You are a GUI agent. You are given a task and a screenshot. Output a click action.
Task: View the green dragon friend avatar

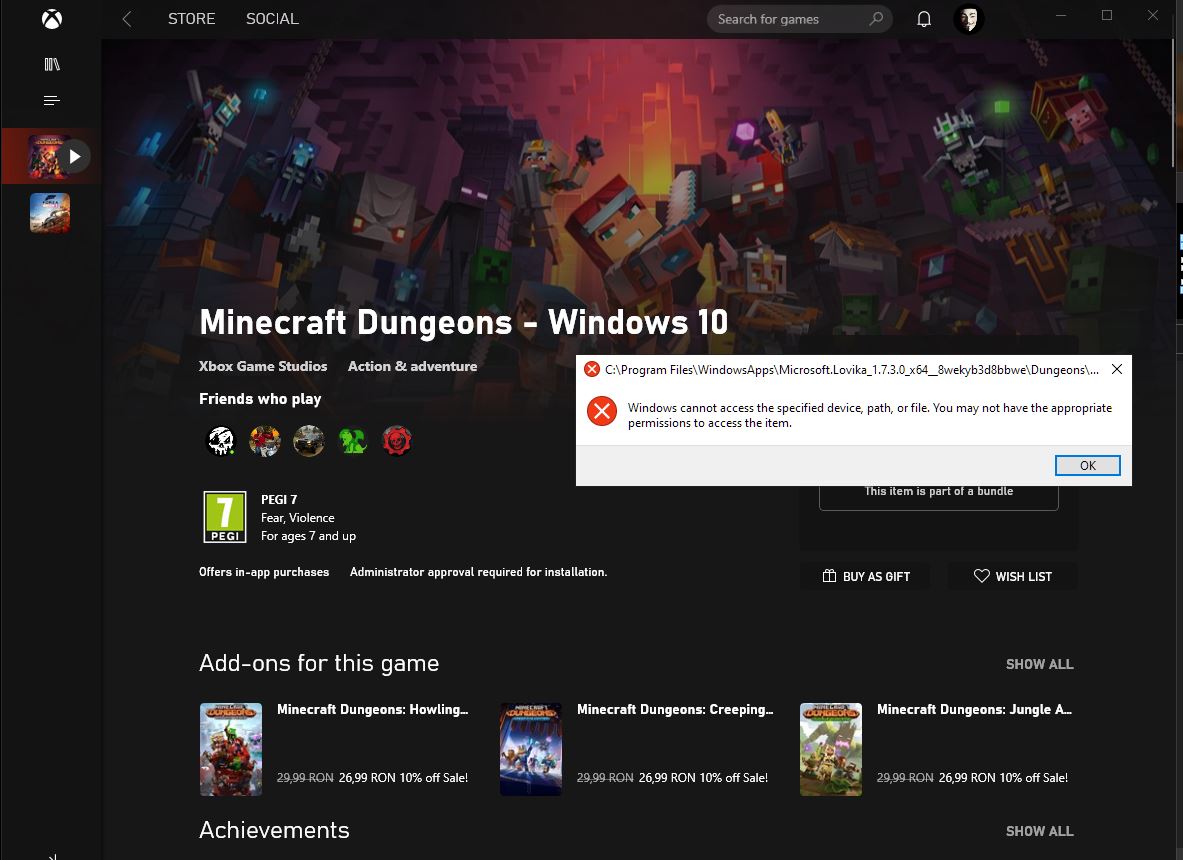352,441
